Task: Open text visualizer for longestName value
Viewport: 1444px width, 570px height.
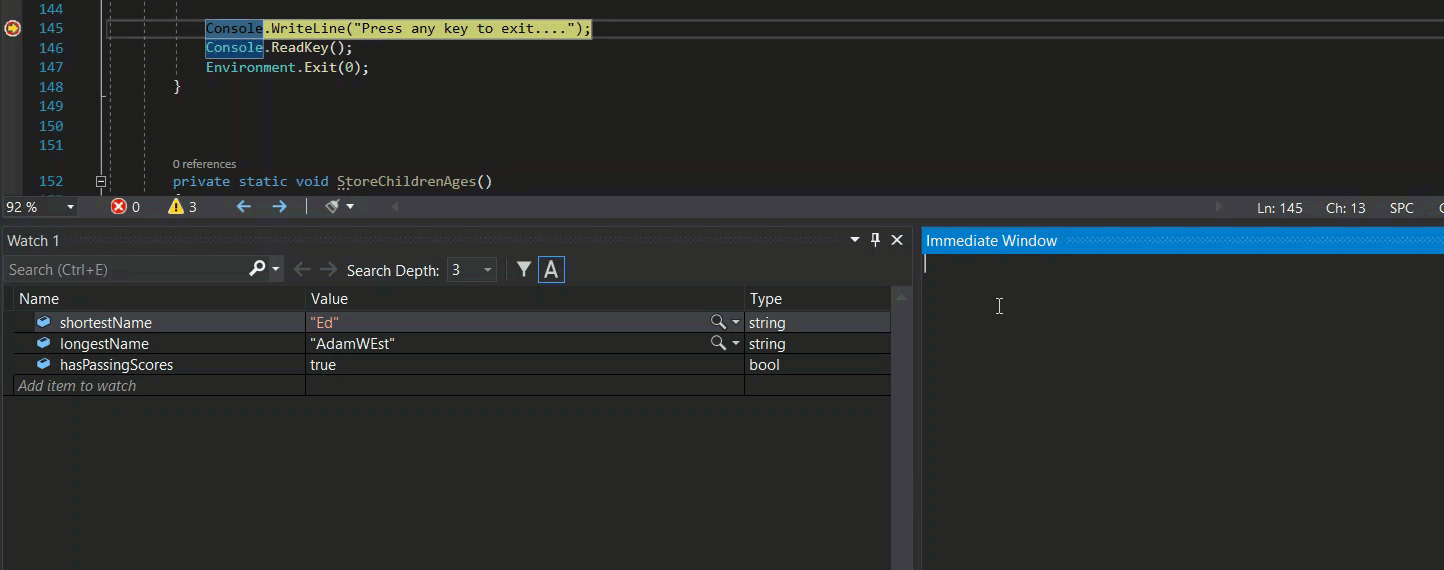Action: click(718, 343)
